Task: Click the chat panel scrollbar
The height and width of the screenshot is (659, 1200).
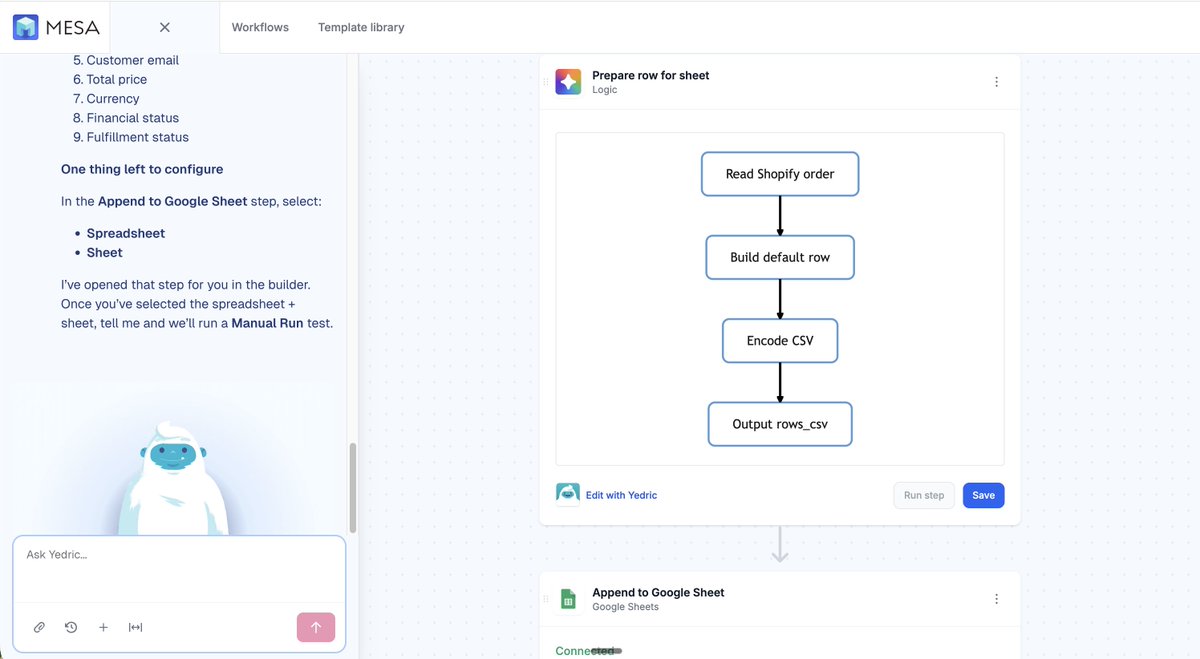Action: click(x=352, y=488)
